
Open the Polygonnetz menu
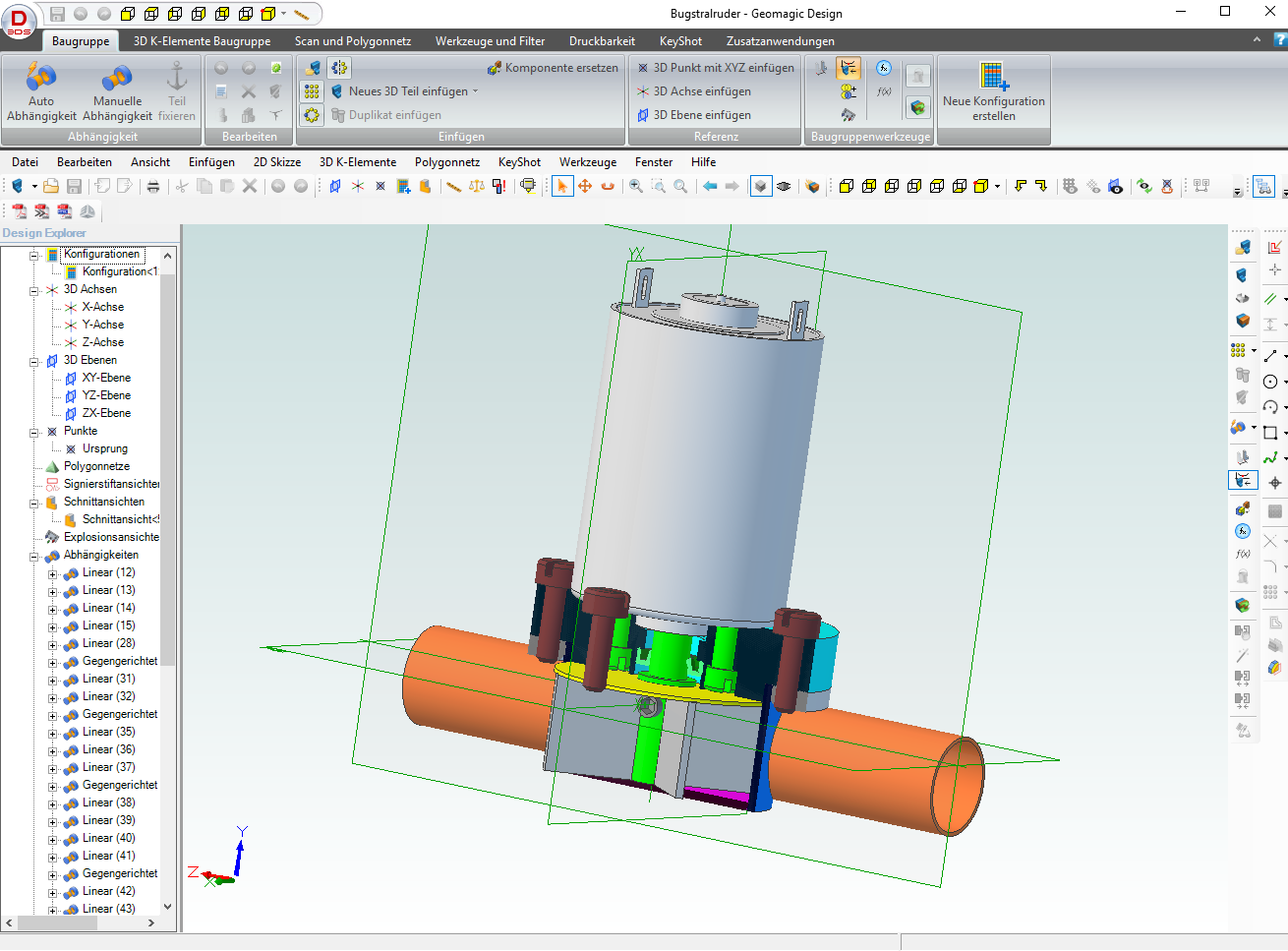click(446, 162)
